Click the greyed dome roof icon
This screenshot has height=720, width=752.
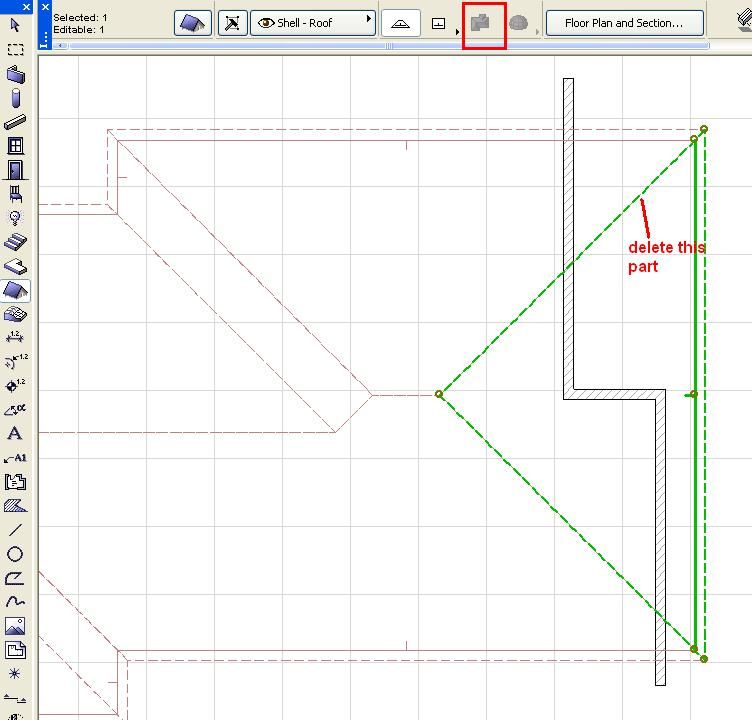518,23
